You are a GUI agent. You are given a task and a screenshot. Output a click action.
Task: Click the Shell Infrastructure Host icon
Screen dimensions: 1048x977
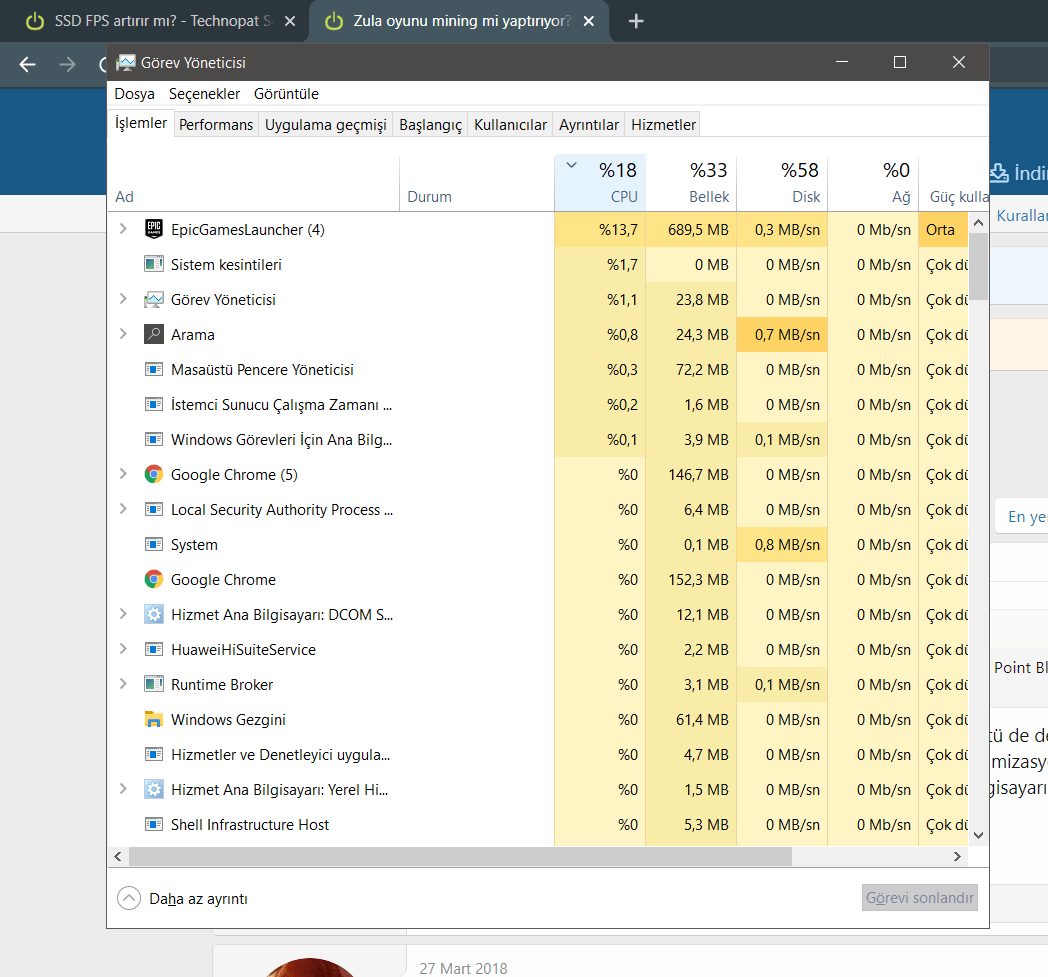pos(154,824)
